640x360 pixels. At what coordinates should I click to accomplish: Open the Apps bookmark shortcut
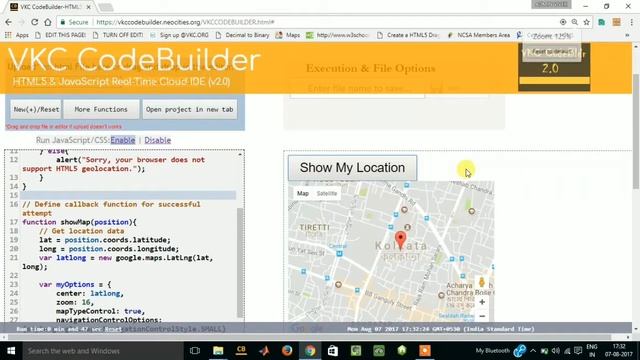[17, 35]
